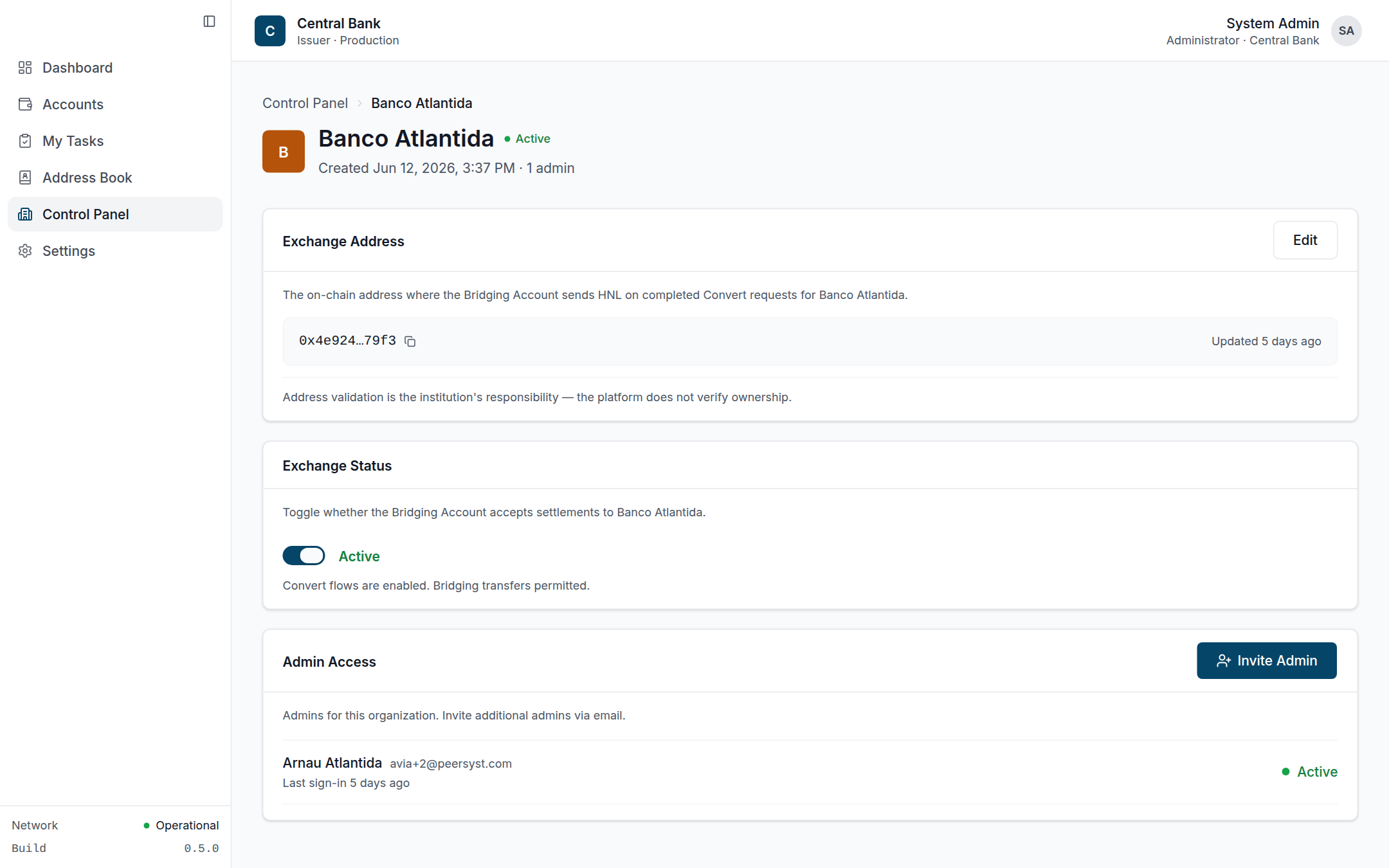Edit the Exchange Address

click(x=1305, y=240)
